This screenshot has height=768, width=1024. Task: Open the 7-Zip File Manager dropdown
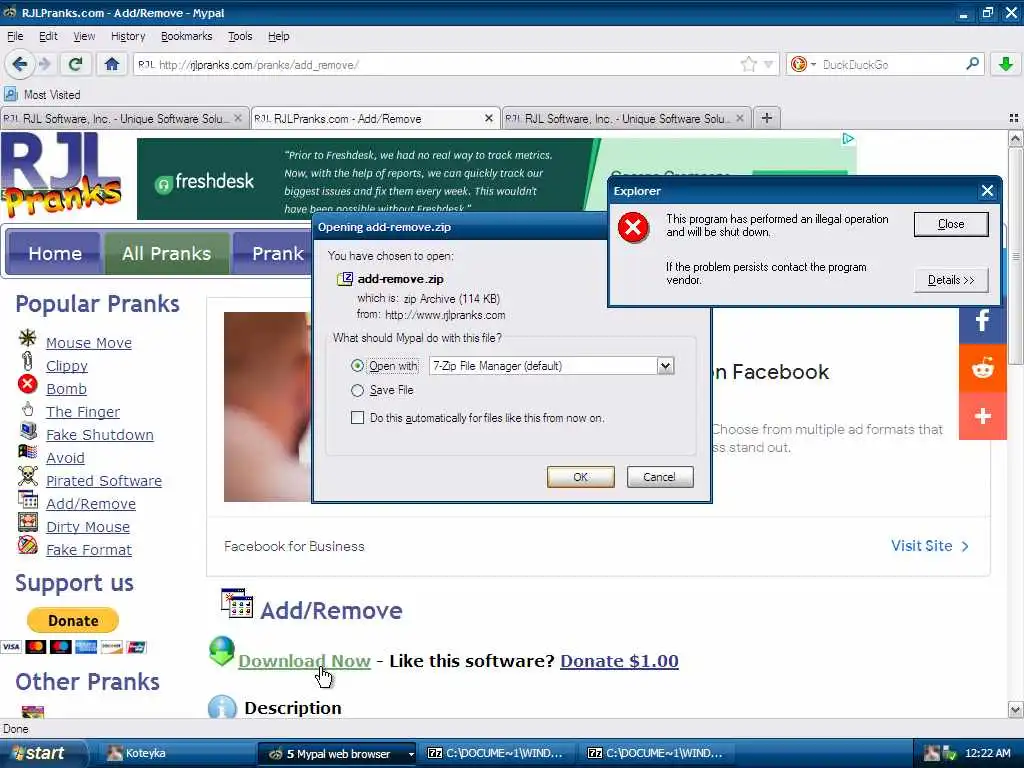point(665,366)
